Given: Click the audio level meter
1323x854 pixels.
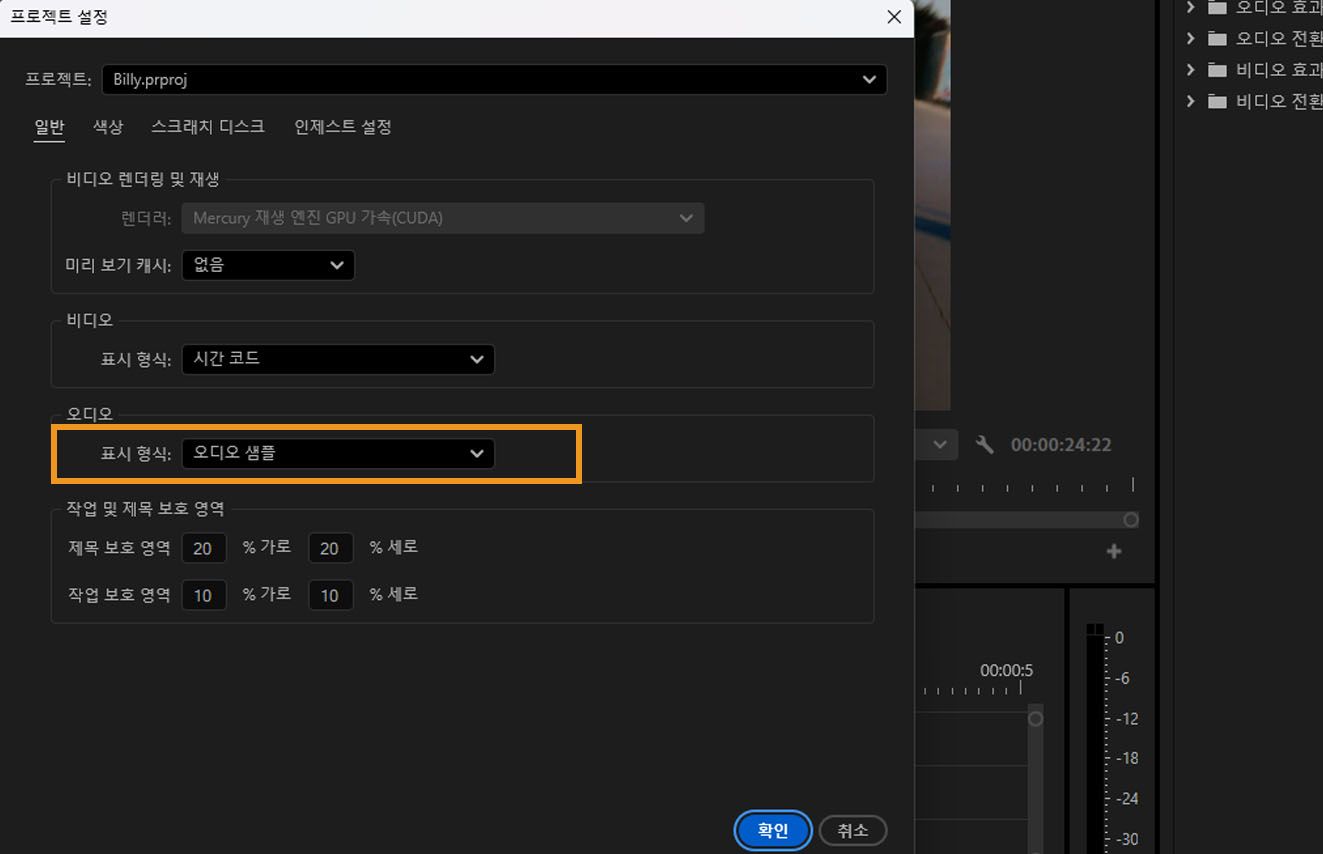Looking at the screenshot, I should click(1095, 738).
